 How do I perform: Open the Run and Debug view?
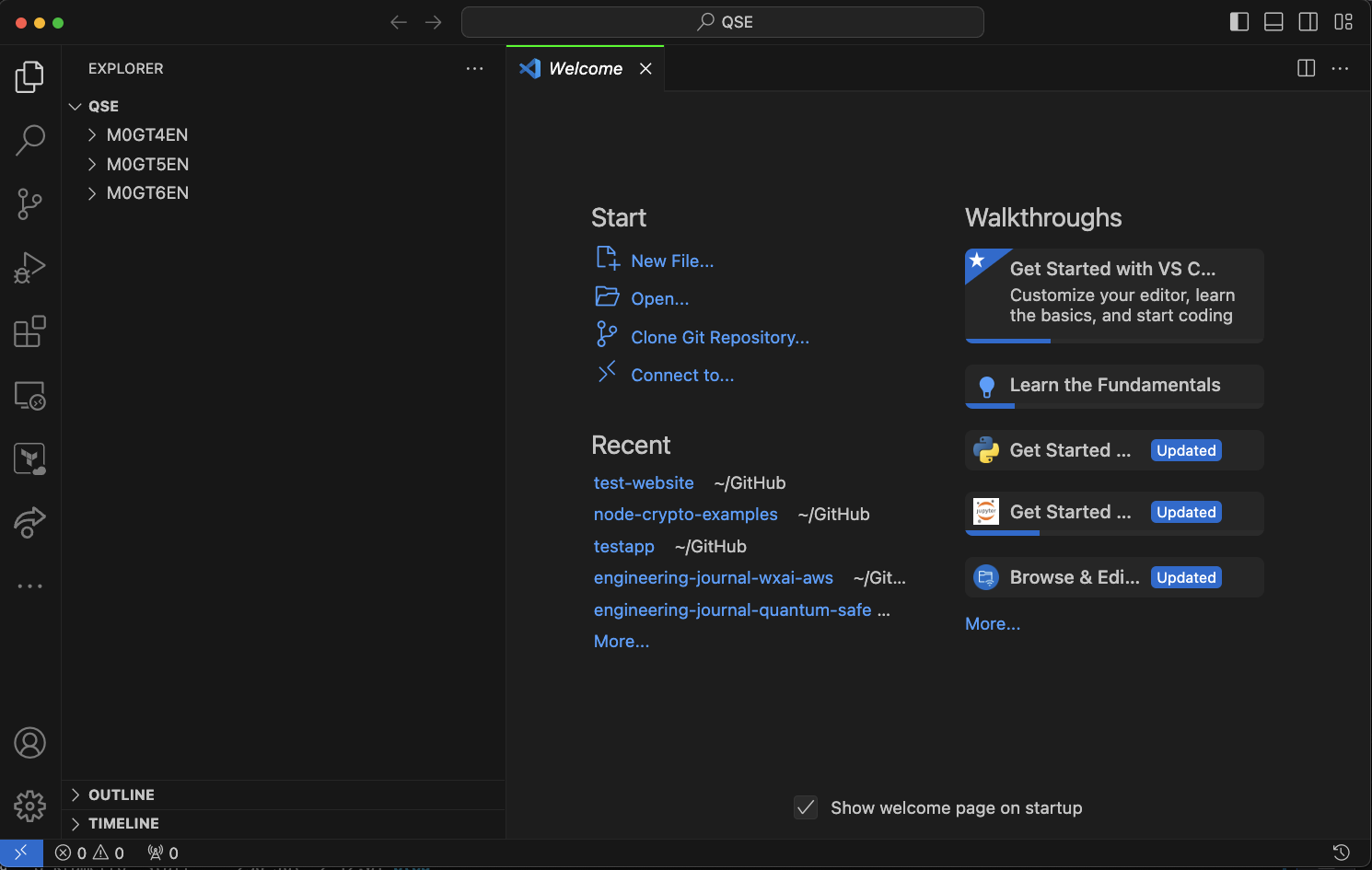coord(29,268)
